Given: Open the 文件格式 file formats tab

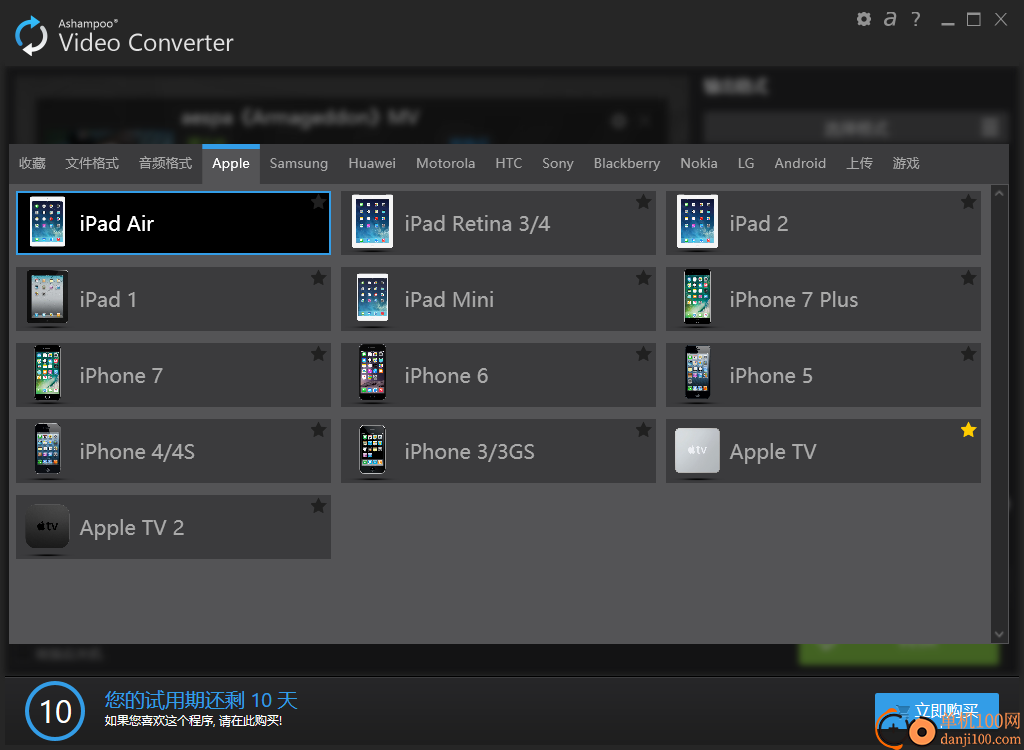Looking at the screenshot, I should tap(92, 163).
